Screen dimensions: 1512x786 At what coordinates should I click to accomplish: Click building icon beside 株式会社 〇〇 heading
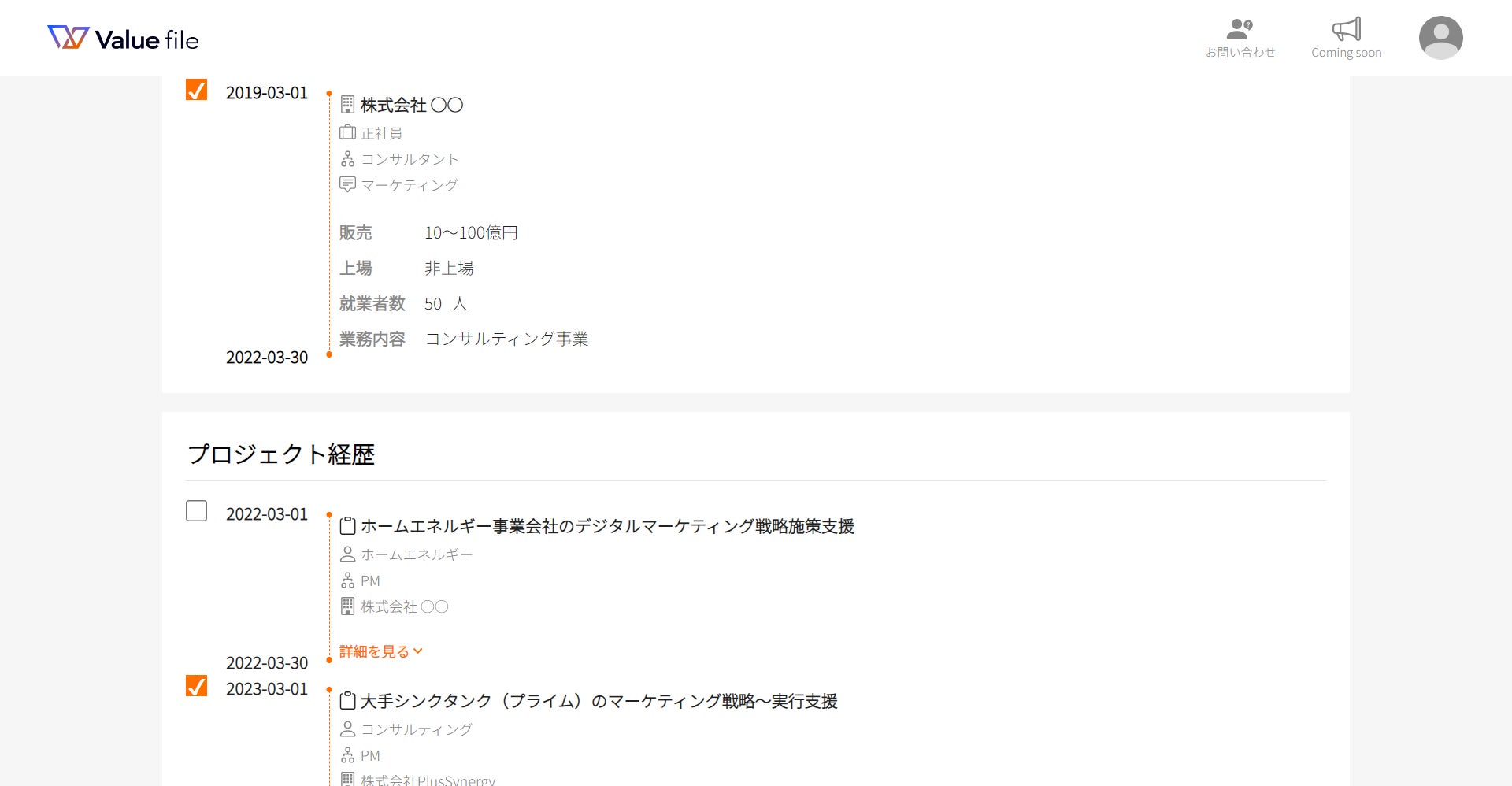347,104
